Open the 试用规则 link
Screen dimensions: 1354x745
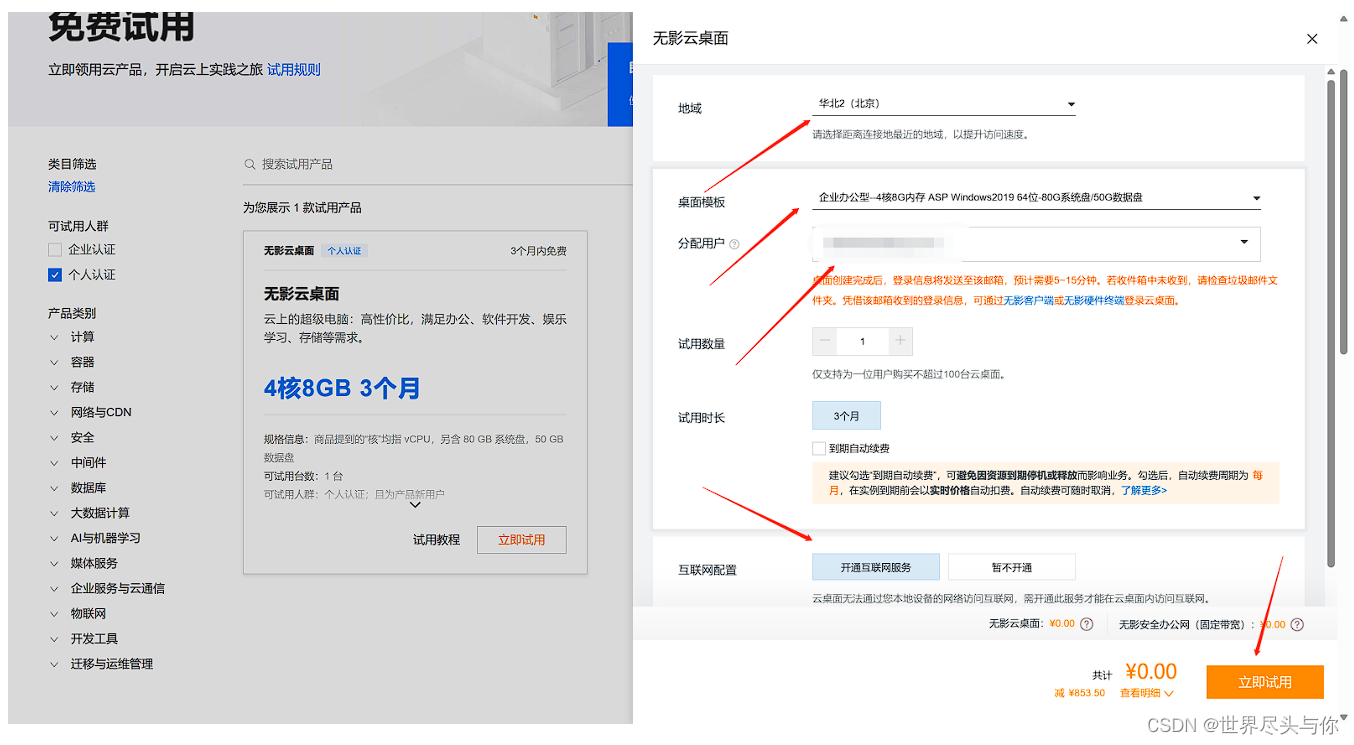(294, 70)
